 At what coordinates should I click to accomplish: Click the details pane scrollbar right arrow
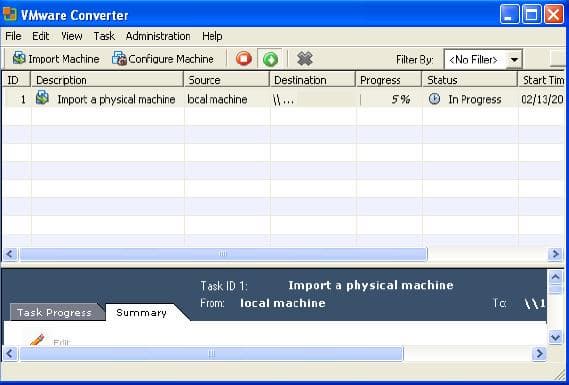tap(539, 353)
